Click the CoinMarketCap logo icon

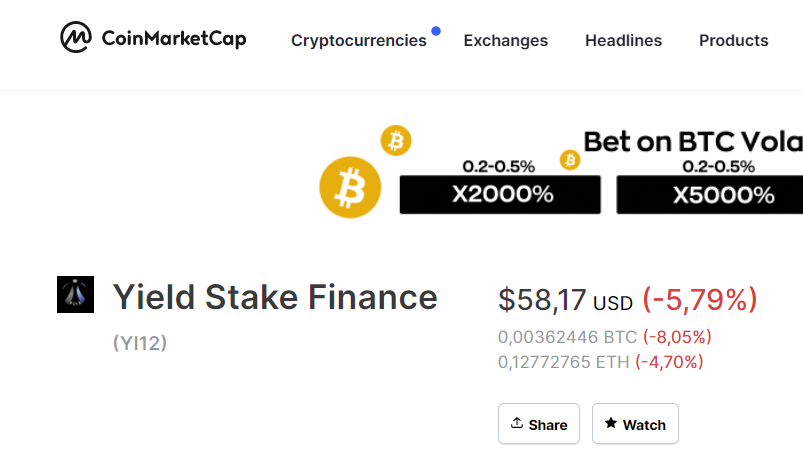(x=76, y=39)
